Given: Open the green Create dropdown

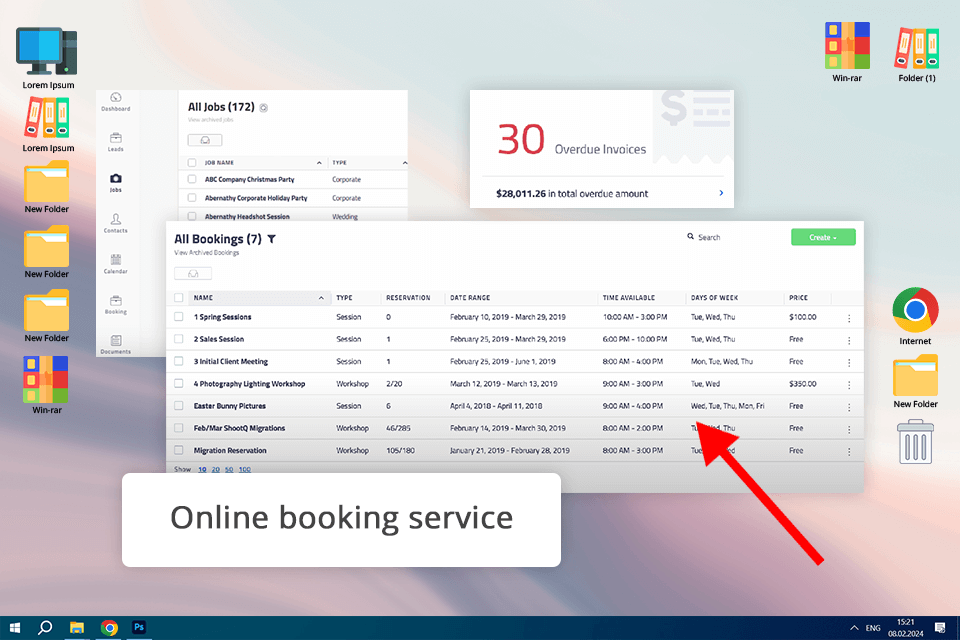Looking at the screenshot, I should click(x=823, y=237).
